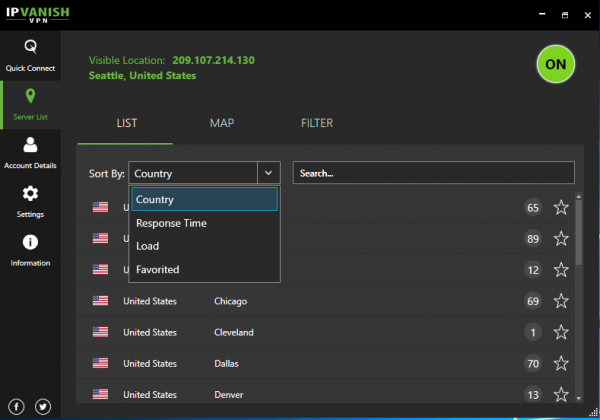Switch to the FILTER tab
Viewport: 600px width, 420px height.
click(317, 123)
